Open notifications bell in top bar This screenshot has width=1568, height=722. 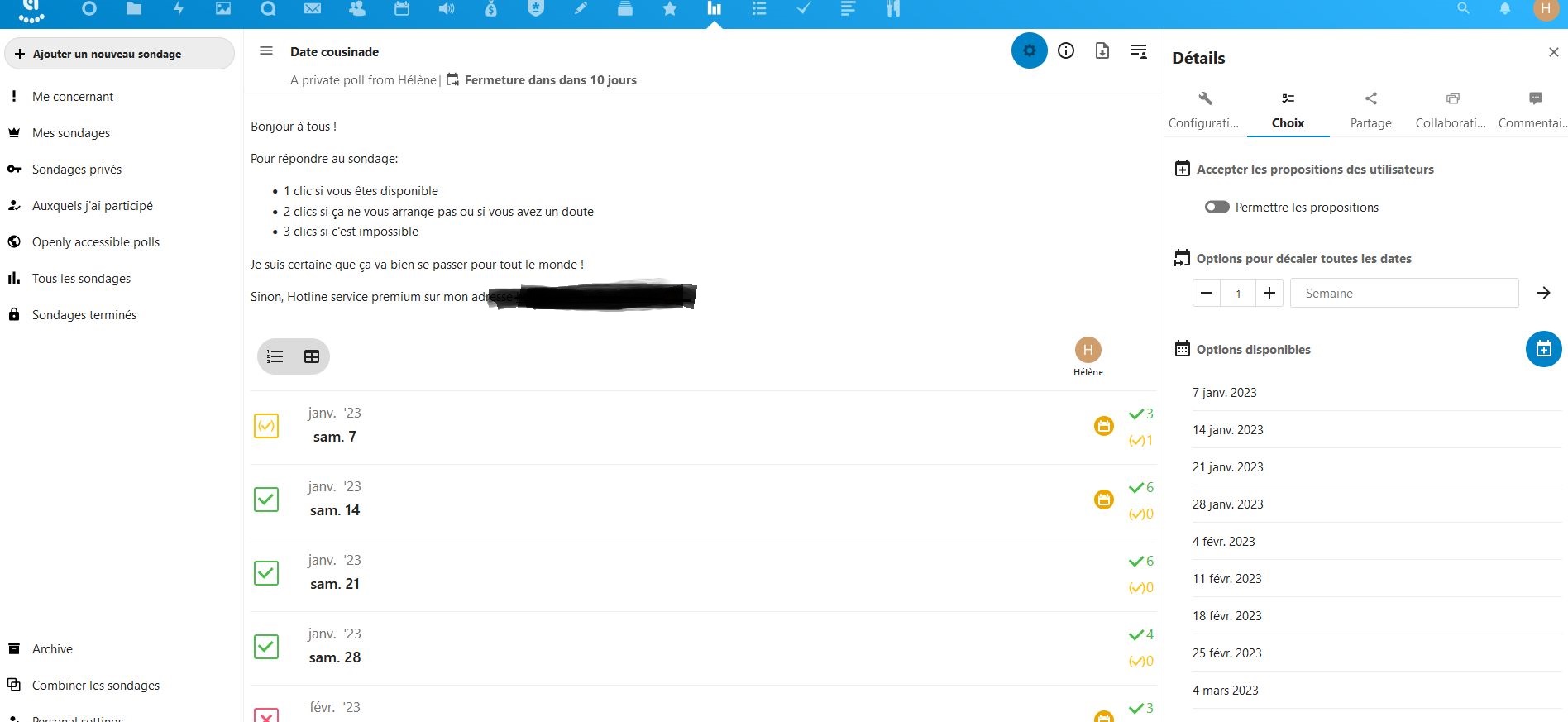pos(1505,9)
